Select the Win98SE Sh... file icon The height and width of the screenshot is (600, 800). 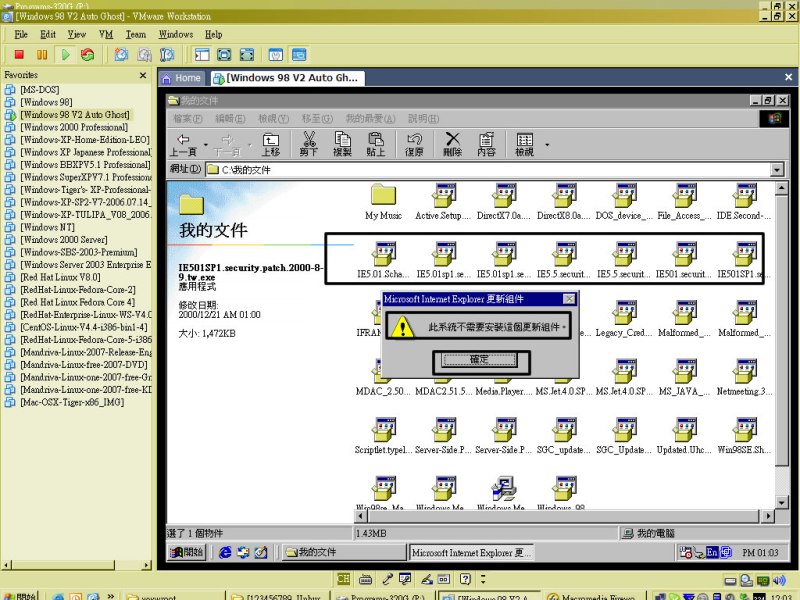click(x=745, y=437)
